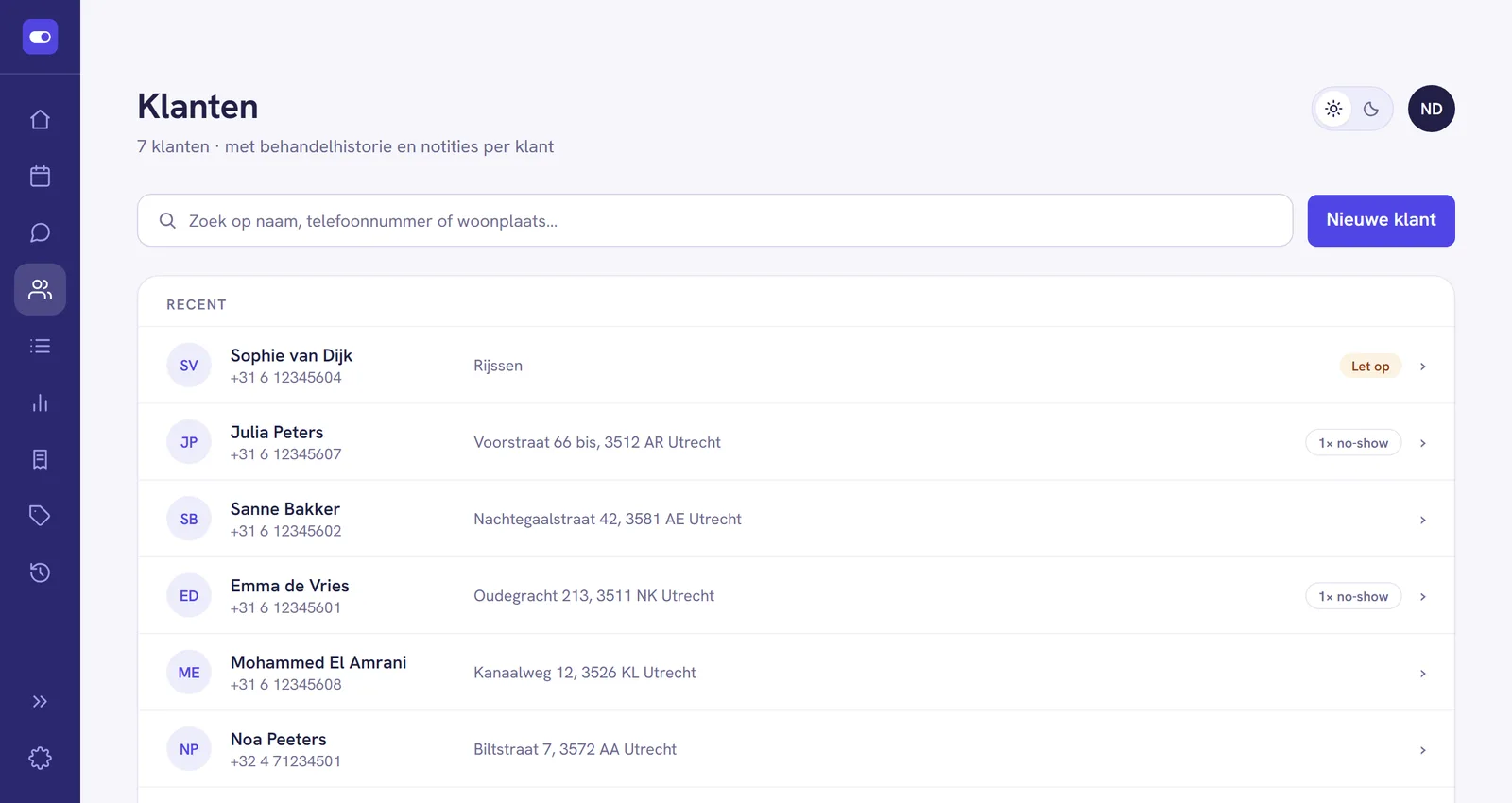Click address Nachtegaalstraat 42, 3581 AE Utrecht

(x=608, y=519)
